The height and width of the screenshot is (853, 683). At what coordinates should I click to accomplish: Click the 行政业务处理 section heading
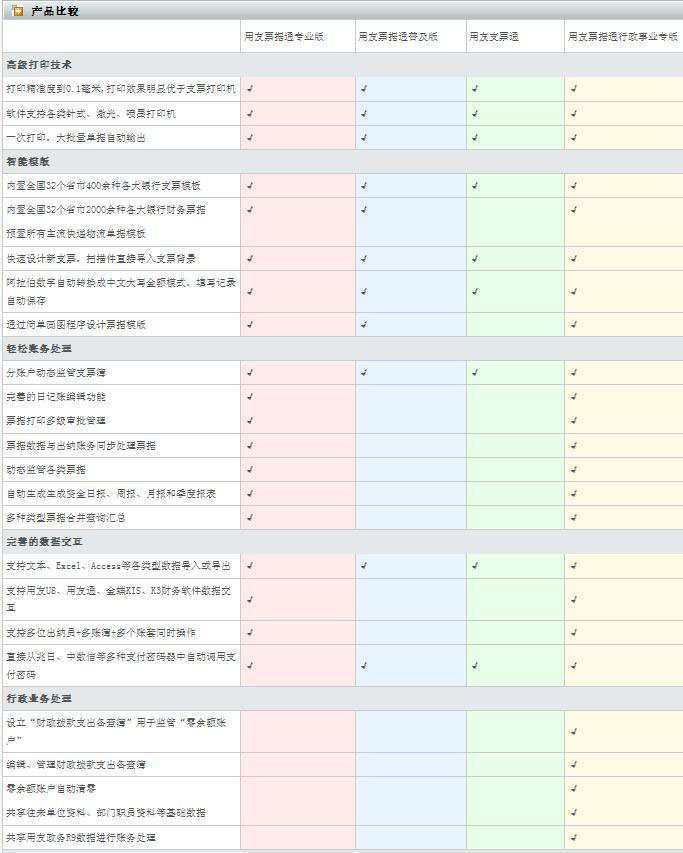(39, 699)
